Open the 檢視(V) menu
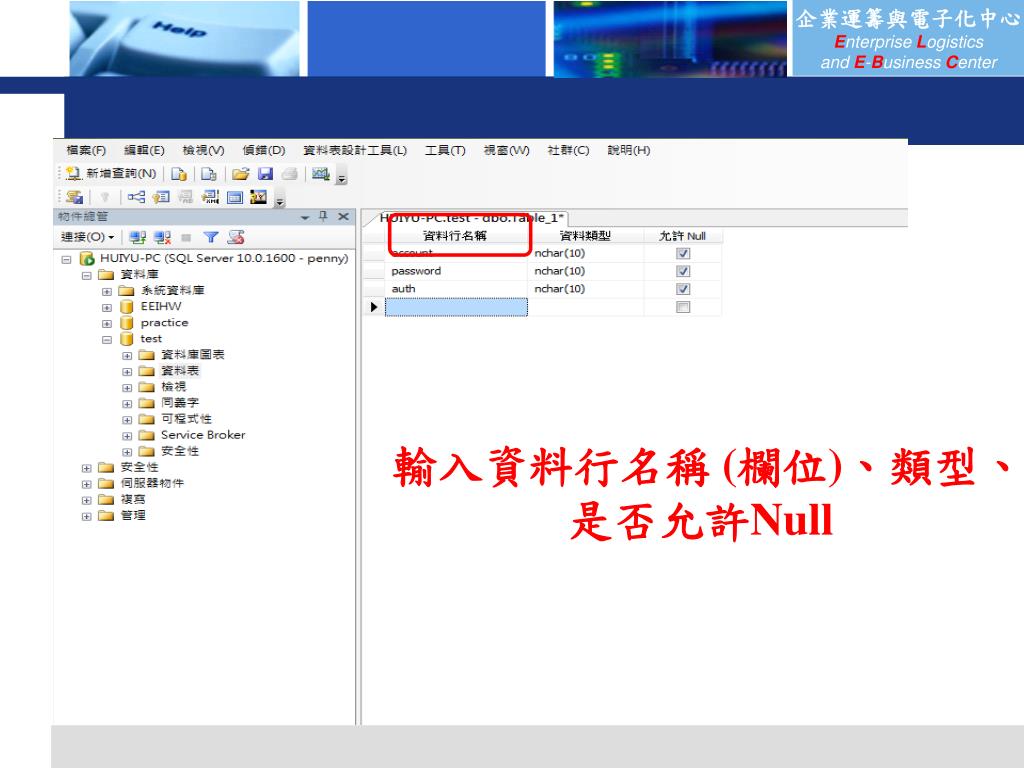The height and width of the screenshot is (768, 1024). (203, 150)
